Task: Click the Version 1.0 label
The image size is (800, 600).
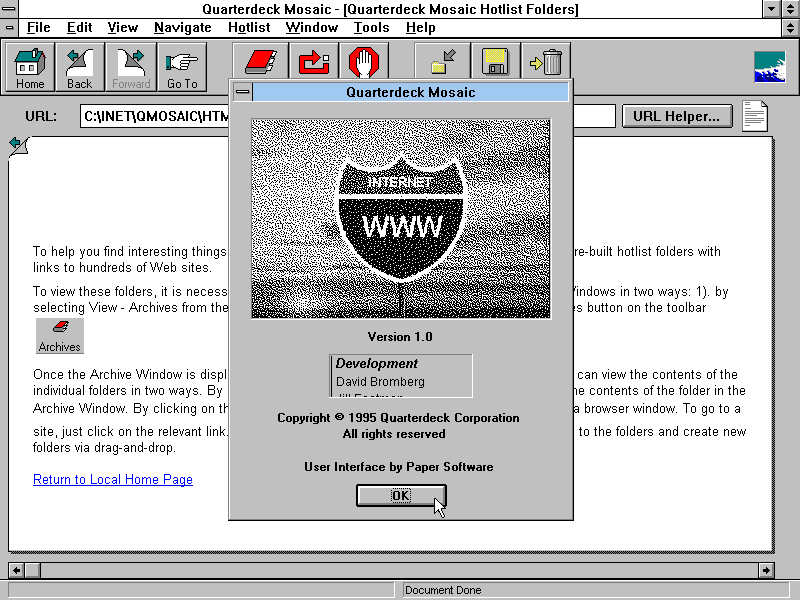Action: 400,337
